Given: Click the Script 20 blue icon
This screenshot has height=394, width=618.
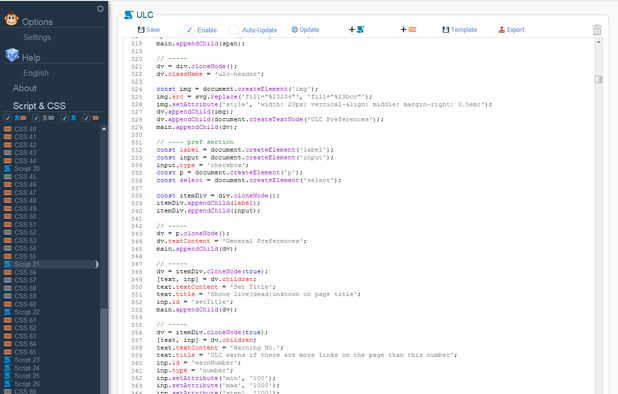Looking at the screenshot, I should tap(7, 169).
